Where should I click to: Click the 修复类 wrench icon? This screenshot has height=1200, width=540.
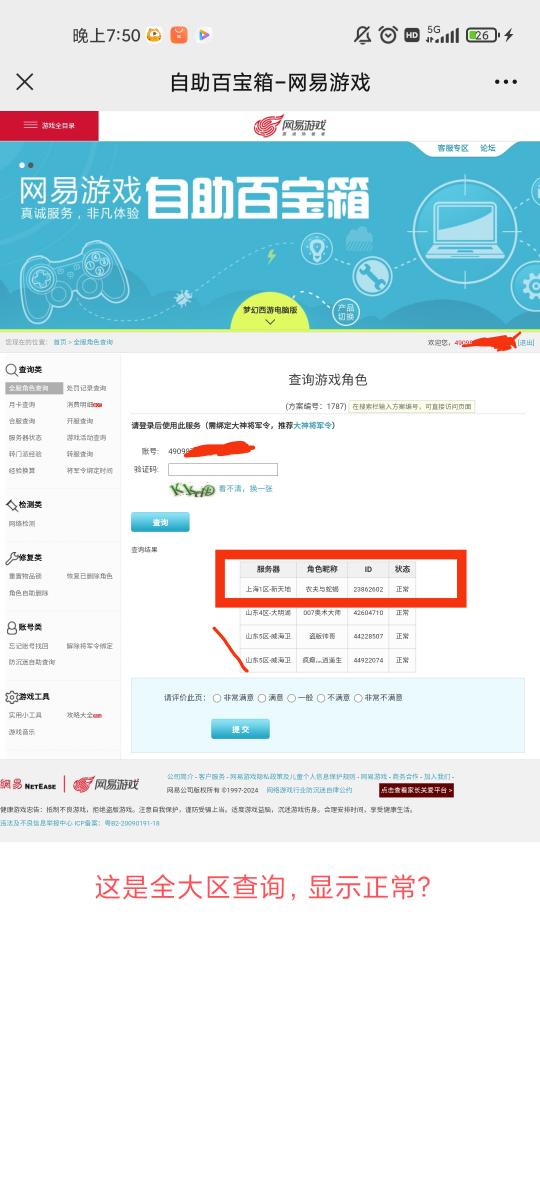tap(11, 558)
